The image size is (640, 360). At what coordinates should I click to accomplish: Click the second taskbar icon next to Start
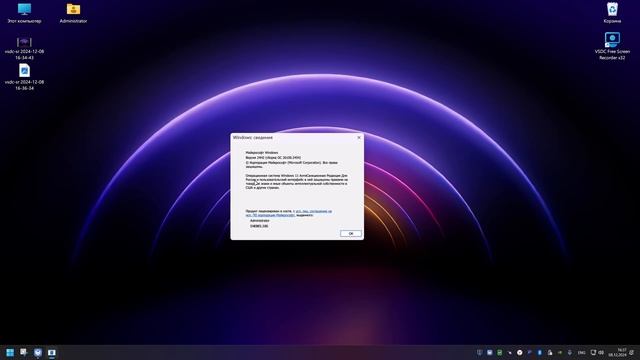coord(24,352)
